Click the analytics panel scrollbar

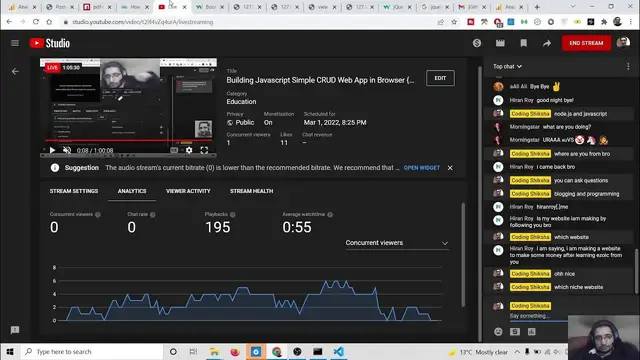click(463, 255)
